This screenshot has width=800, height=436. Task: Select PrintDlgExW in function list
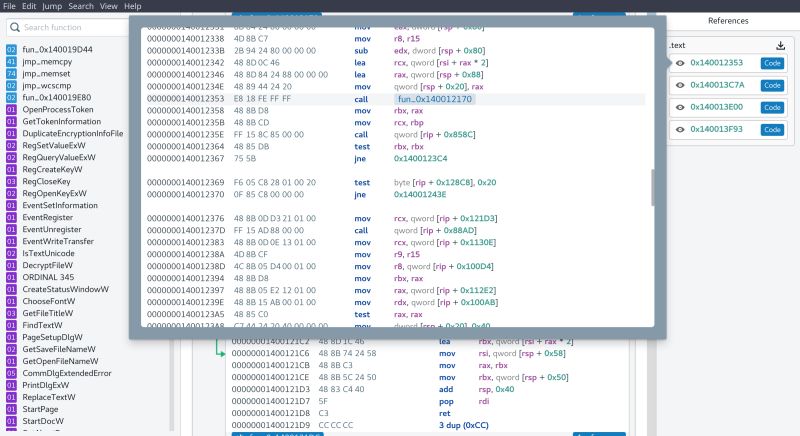(45, 385)
